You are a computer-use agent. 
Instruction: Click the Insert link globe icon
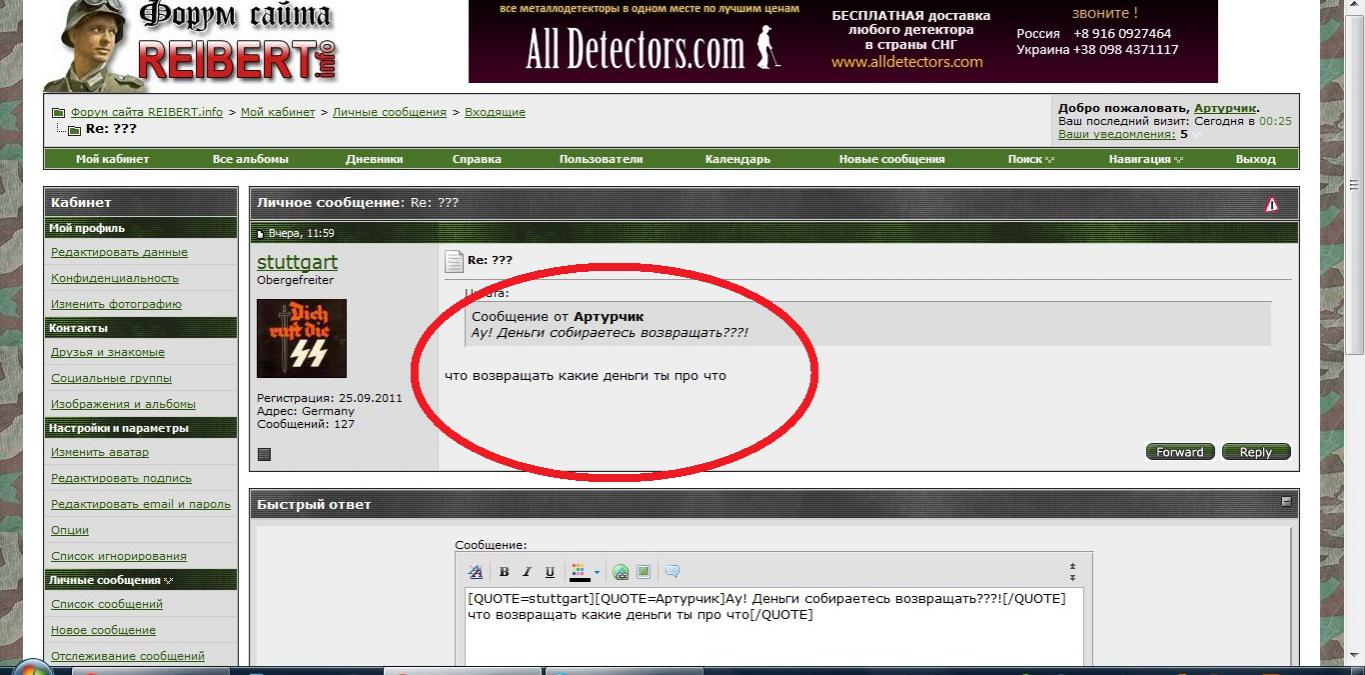point(621,572)
